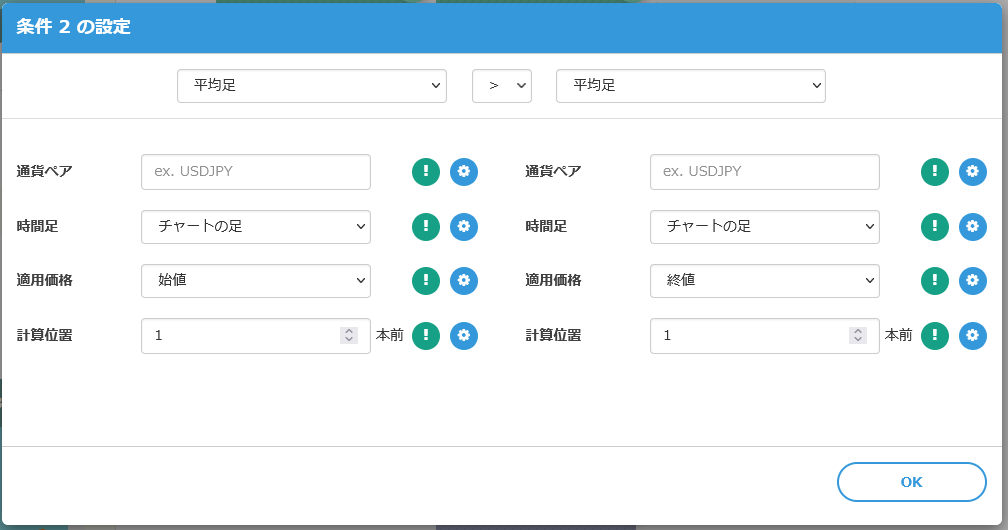
Task: Expand left 適用価格 始値 dropdown
Action: [x=256, y=281]
